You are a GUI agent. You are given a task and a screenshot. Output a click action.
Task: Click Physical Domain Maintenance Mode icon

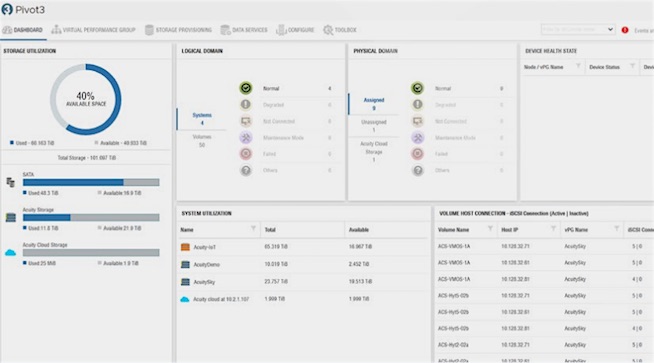coord(418,137)
